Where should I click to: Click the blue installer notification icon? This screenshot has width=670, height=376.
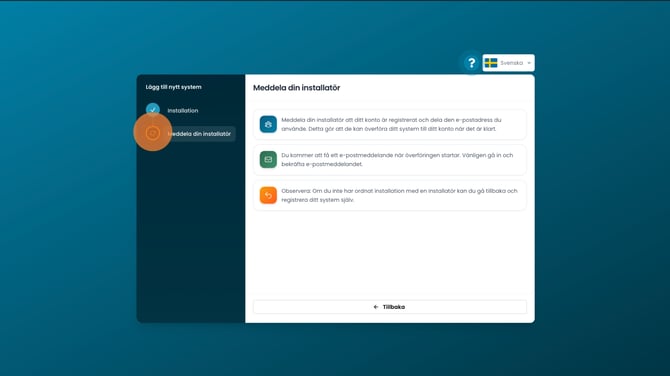(268, 124)
